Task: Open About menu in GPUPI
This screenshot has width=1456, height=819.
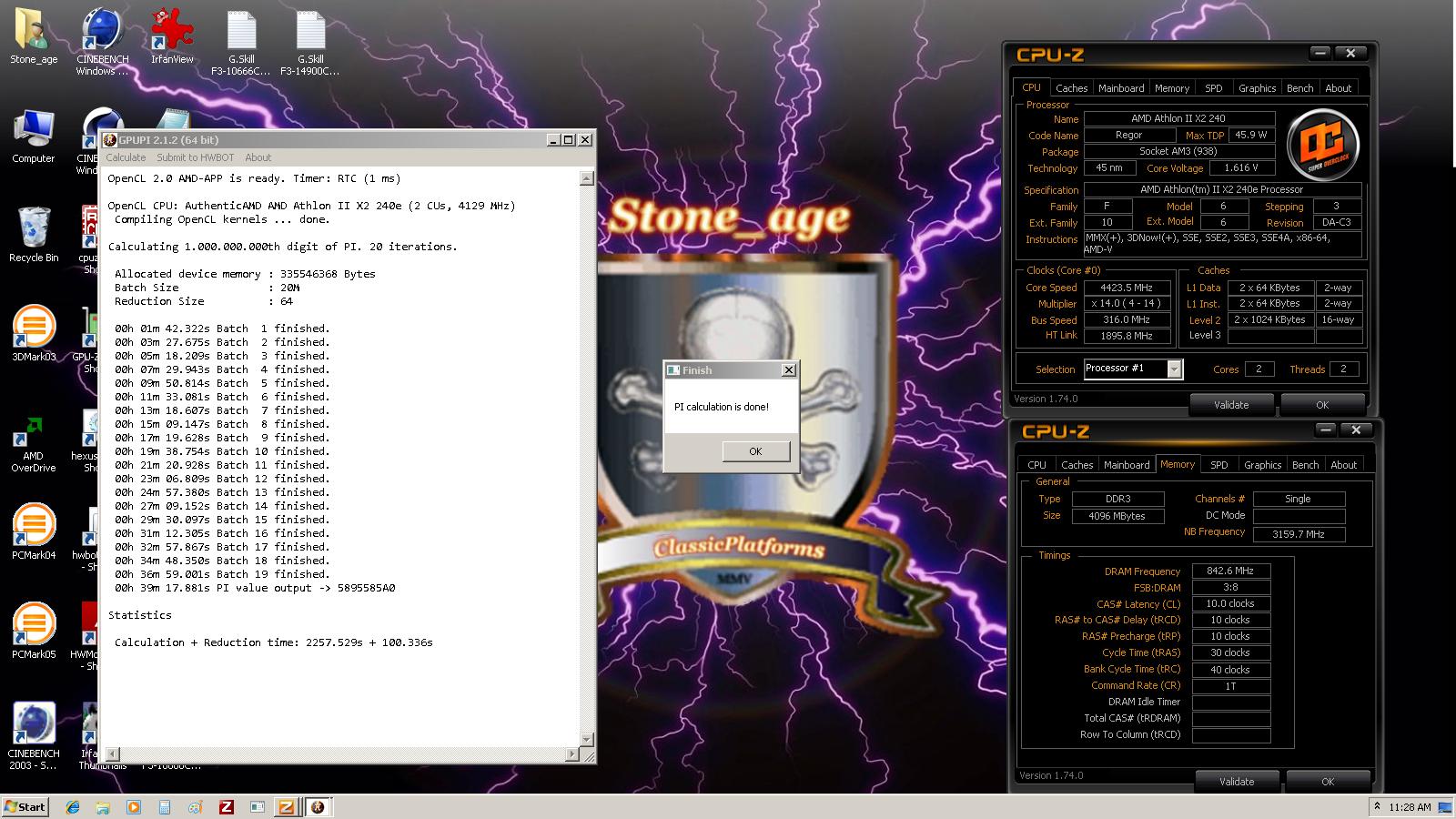Action: [258, 157]
